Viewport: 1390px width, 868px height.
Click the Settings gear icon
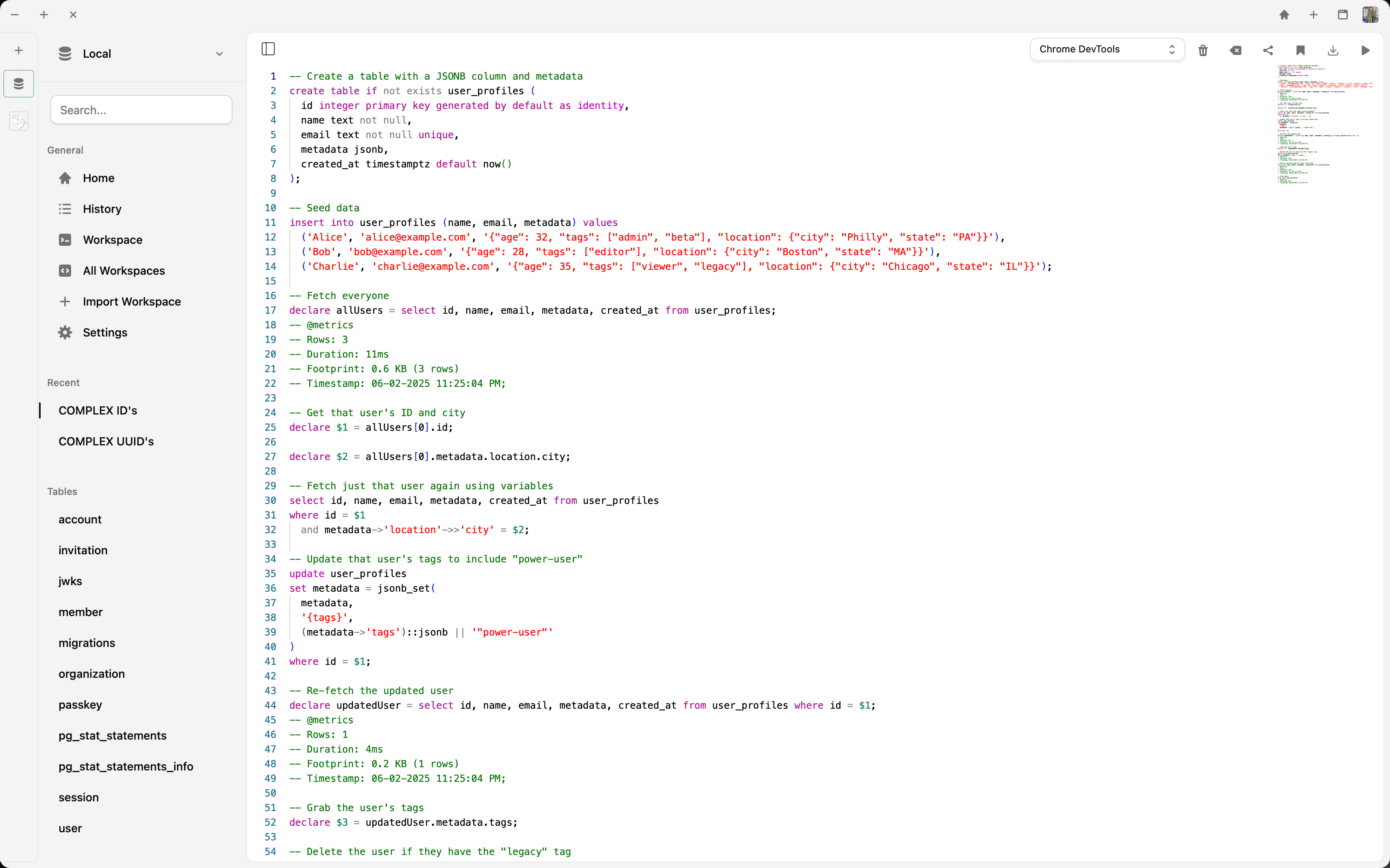(x=65, y=332)
